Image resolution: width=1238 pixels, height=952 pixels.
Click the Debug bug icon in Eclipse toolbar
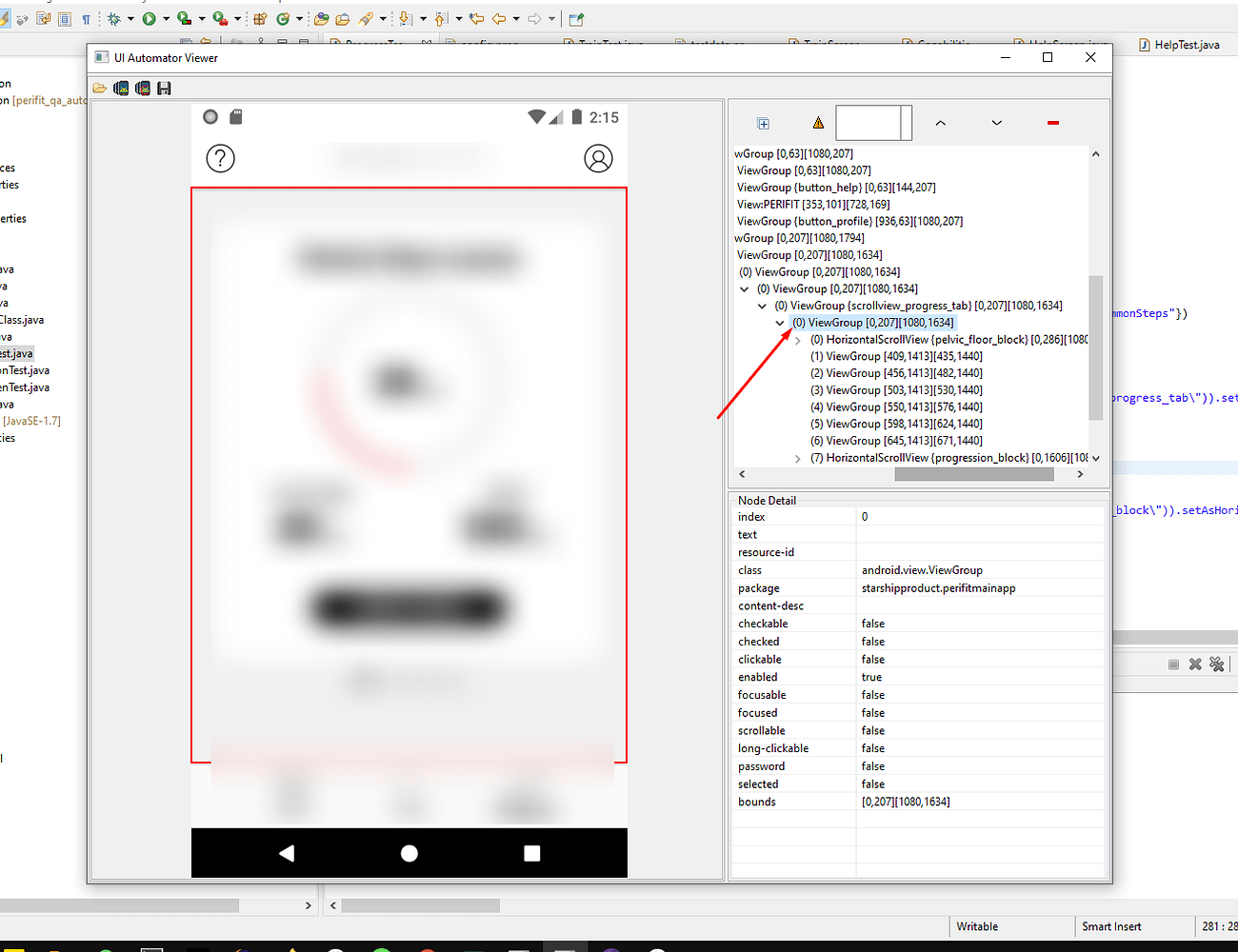click(114, 18)
